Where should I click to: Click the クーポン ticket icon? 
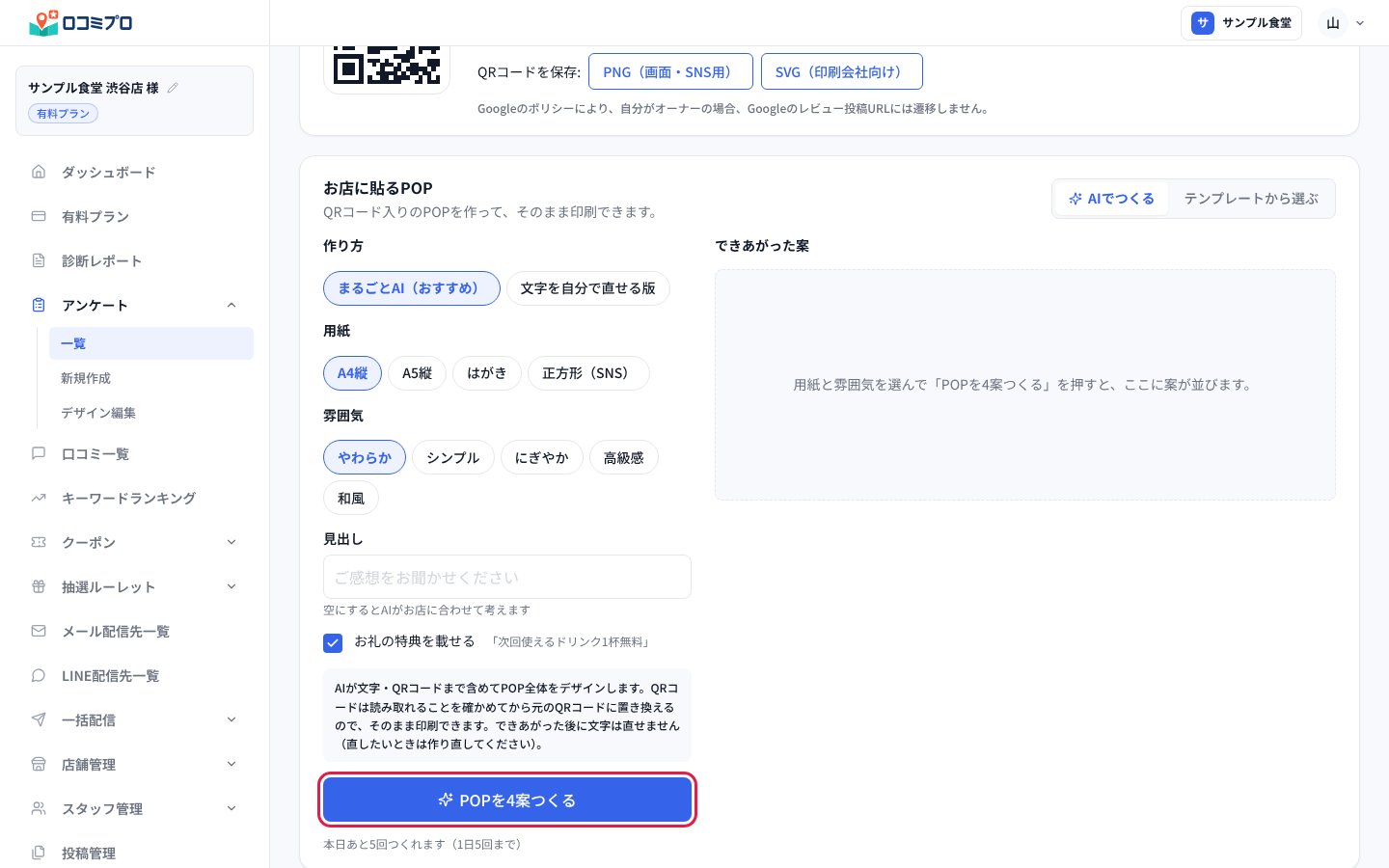[39, 542]
